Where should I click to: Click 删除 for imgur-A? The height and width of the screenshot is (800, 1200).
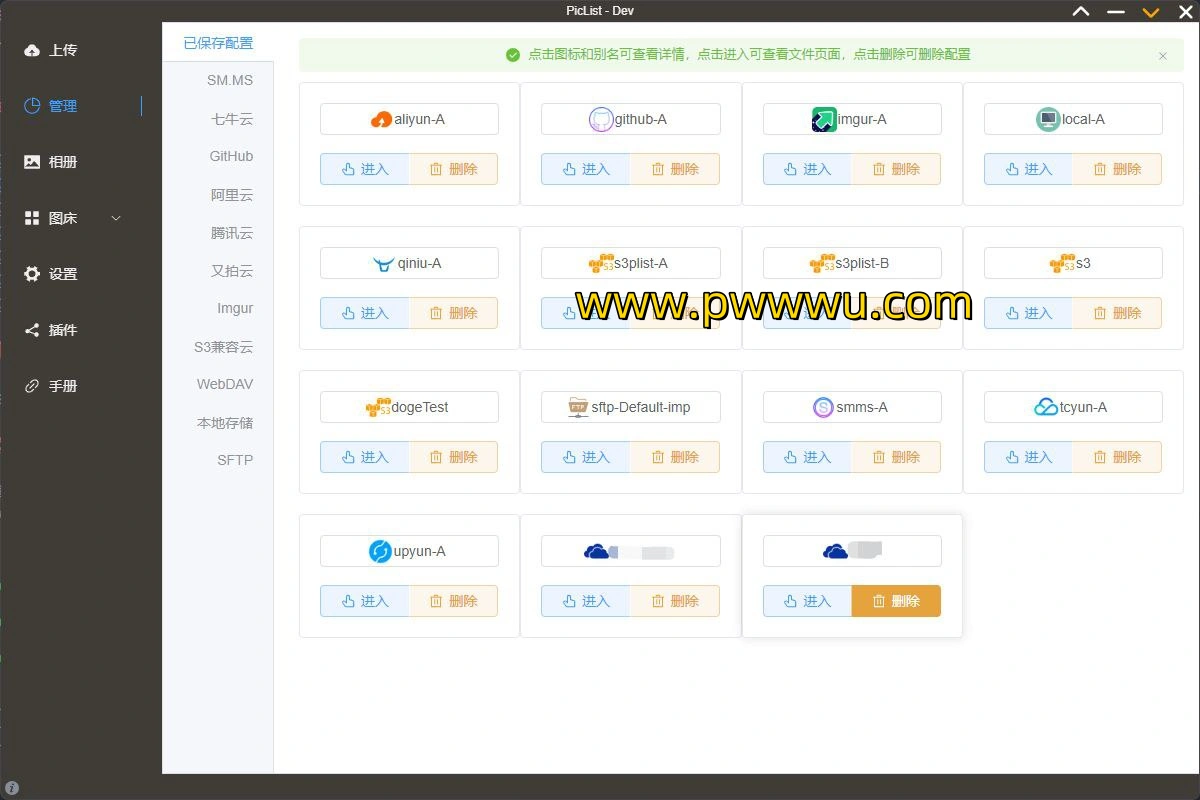pyautogui.click(x=896, y=169)
